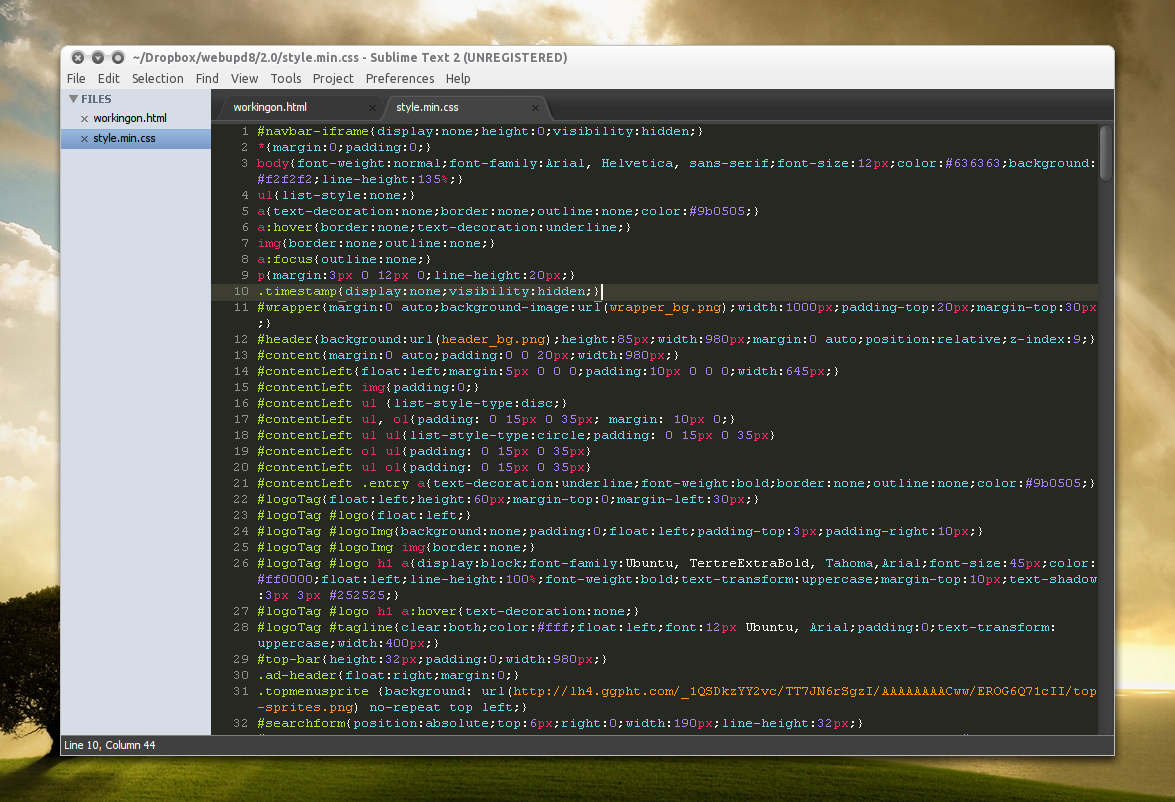1175x802 pixels.
Task: Select the style.min.css tab
Action: click(x=427, y=107)
